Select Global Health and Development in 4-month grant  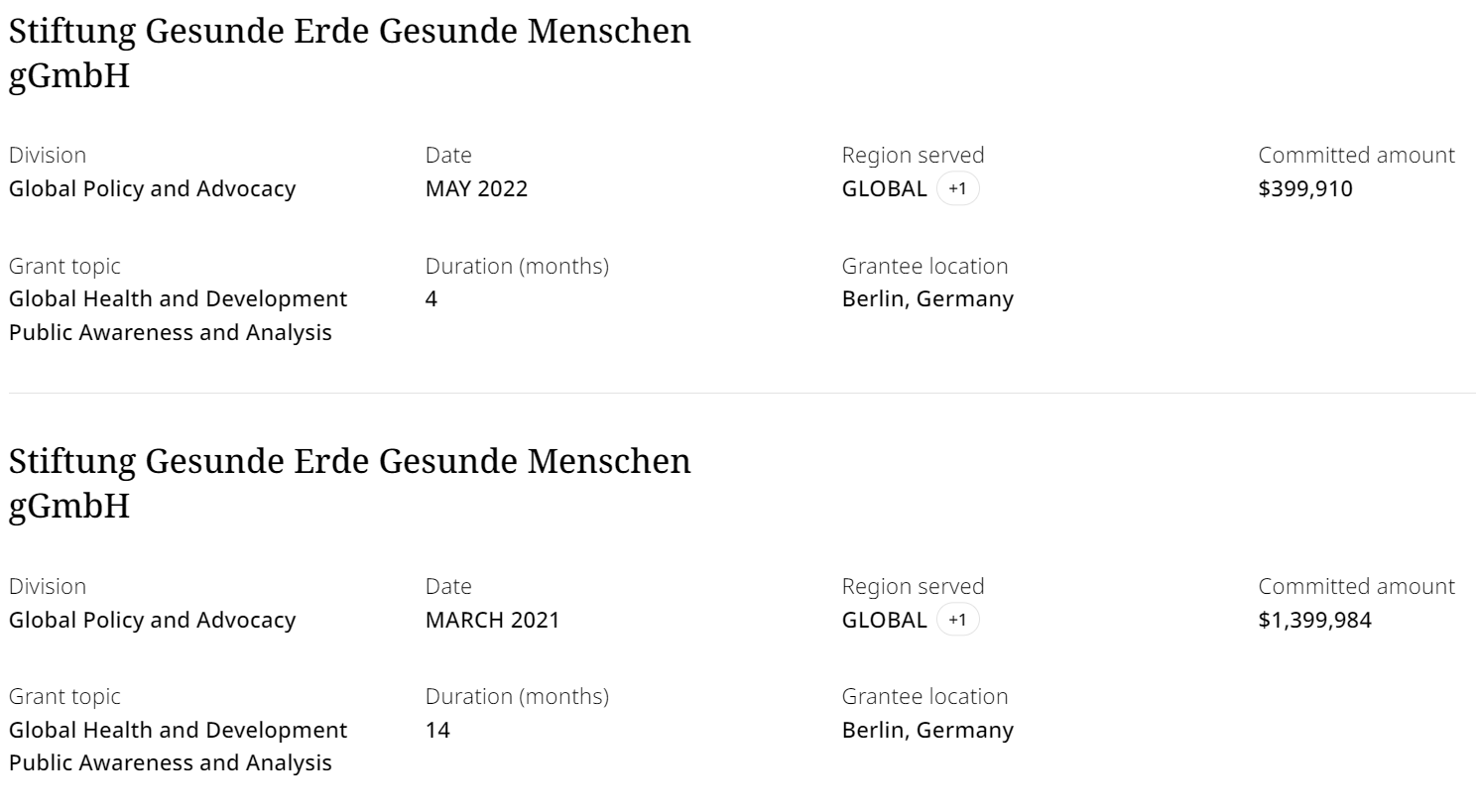pyautogui.click(x=178, y=298)
